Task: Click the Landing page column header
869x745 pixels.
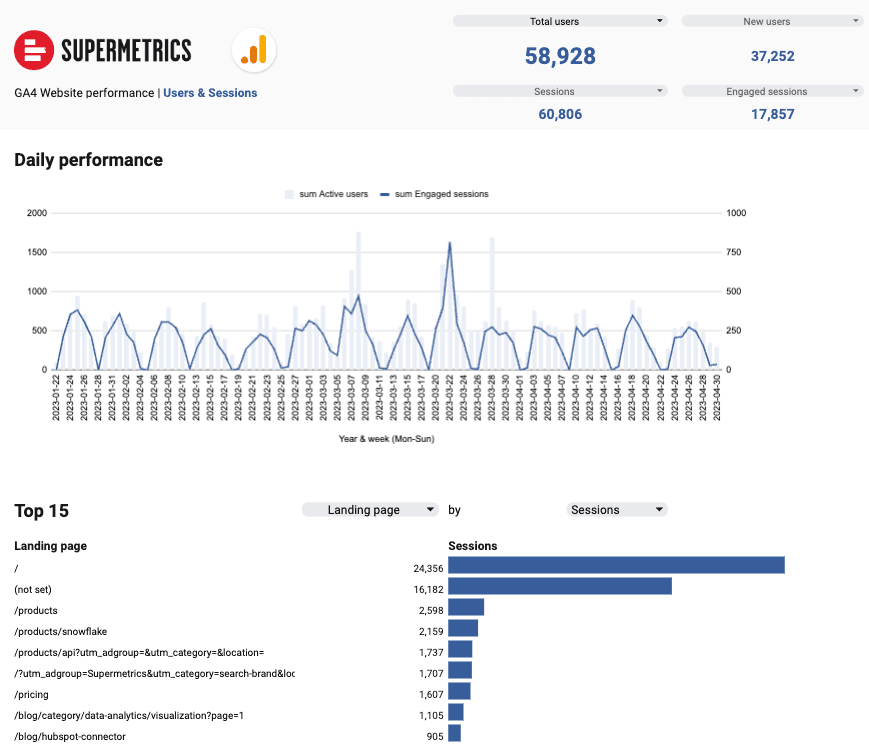Action: click(x=50, y=546)
